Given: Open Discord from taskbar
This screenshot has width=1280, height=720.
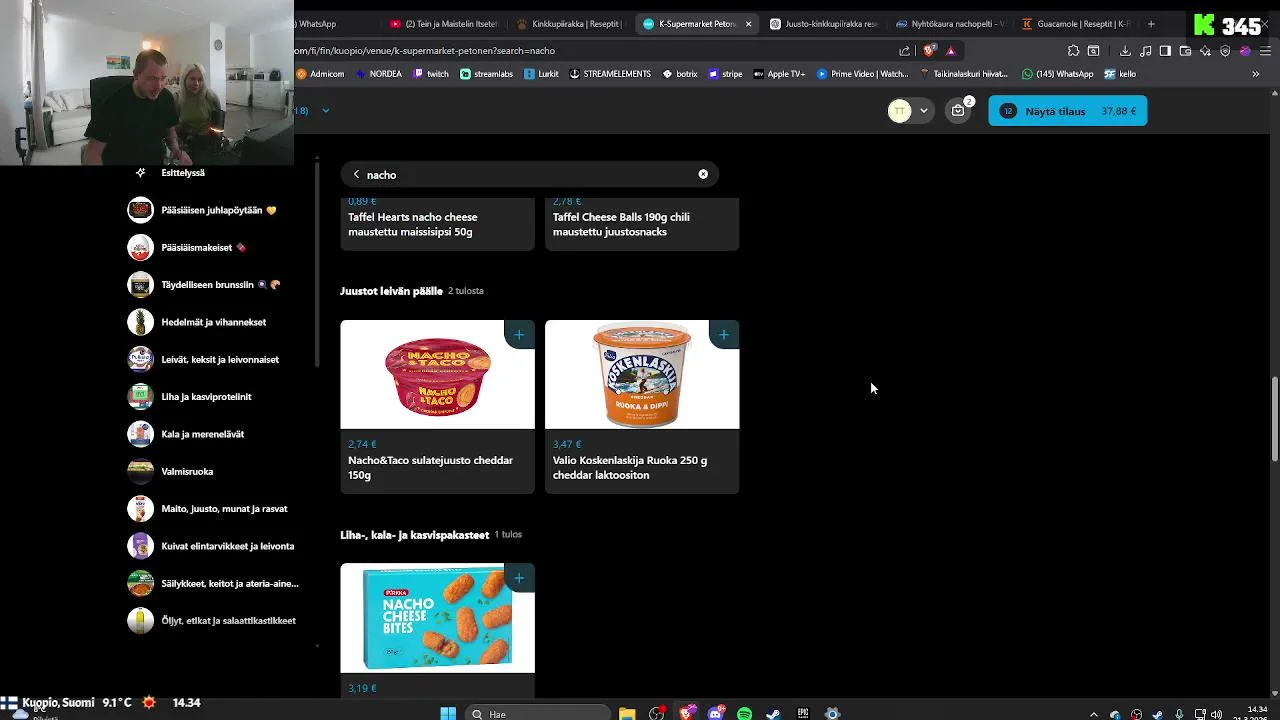Looking at the screenshot, I should pos(715,714).
